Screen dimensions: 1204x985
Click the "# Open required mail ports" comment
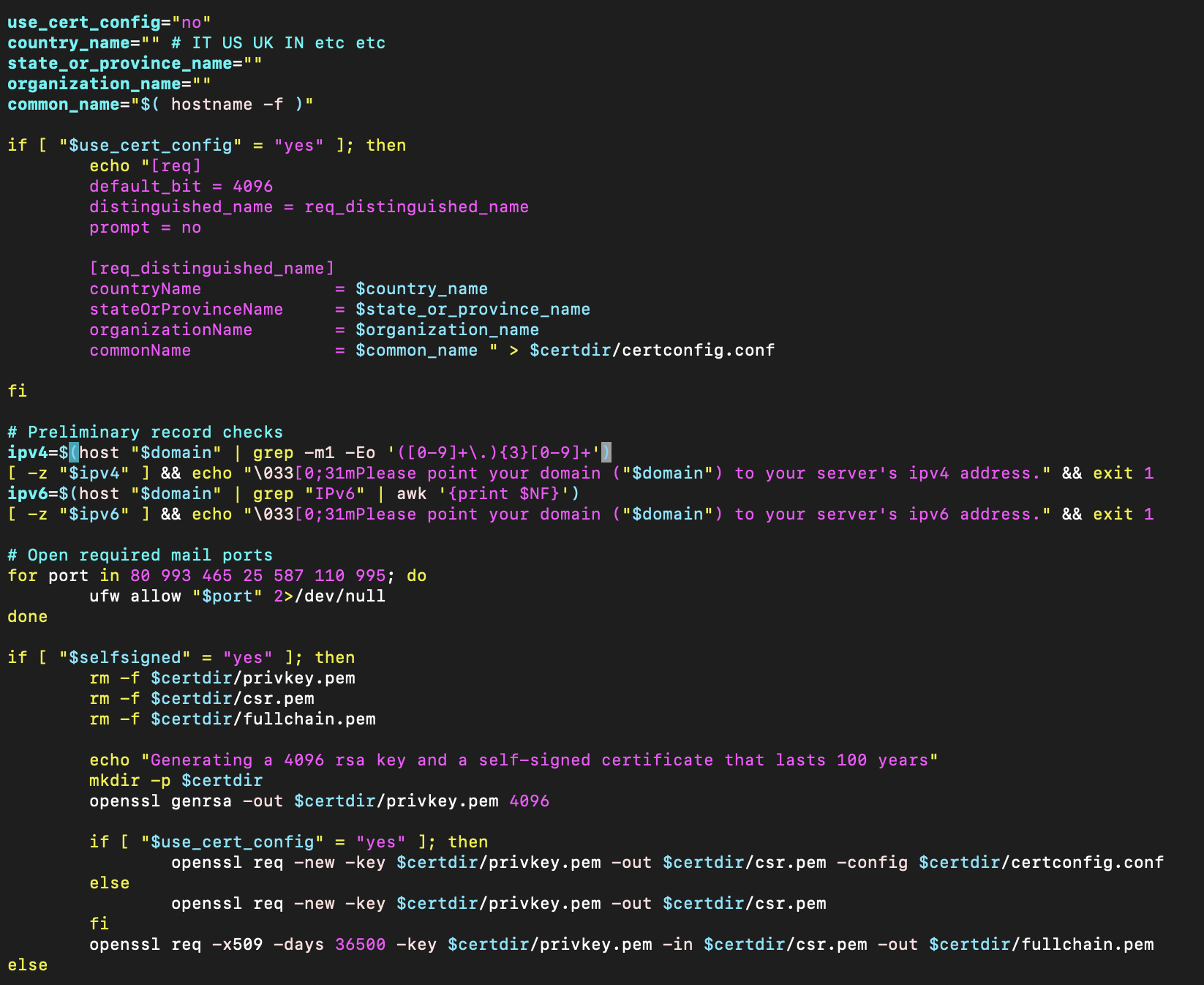click(140, 555)
